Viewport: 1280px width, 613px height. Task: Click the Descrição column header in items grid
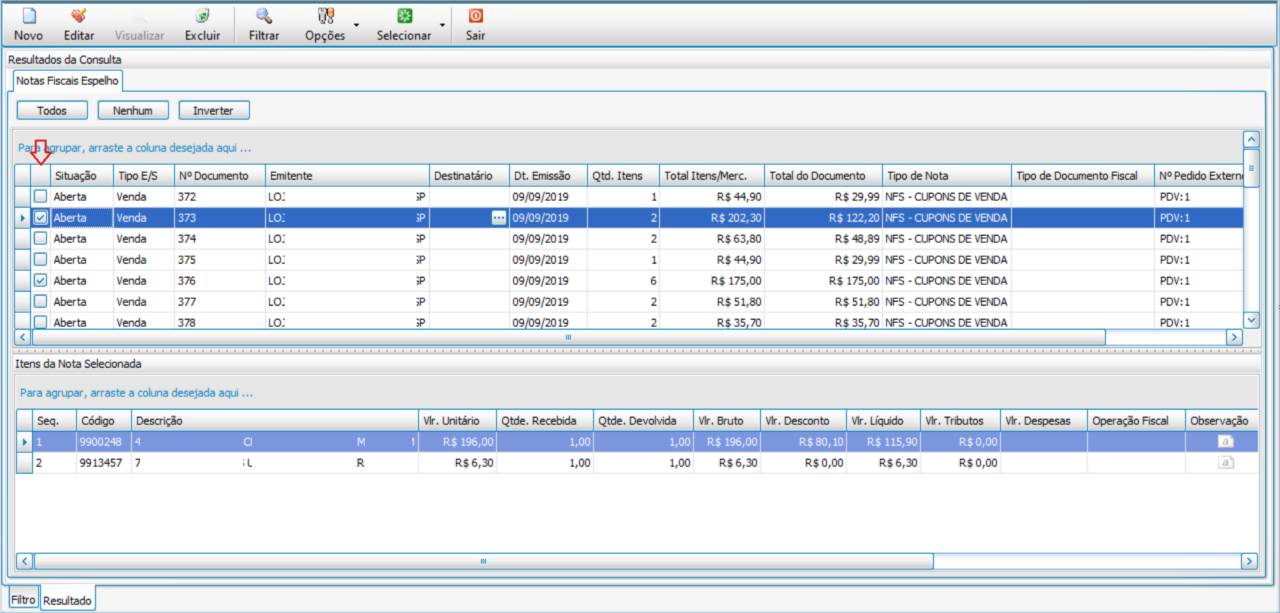(275, 421)
